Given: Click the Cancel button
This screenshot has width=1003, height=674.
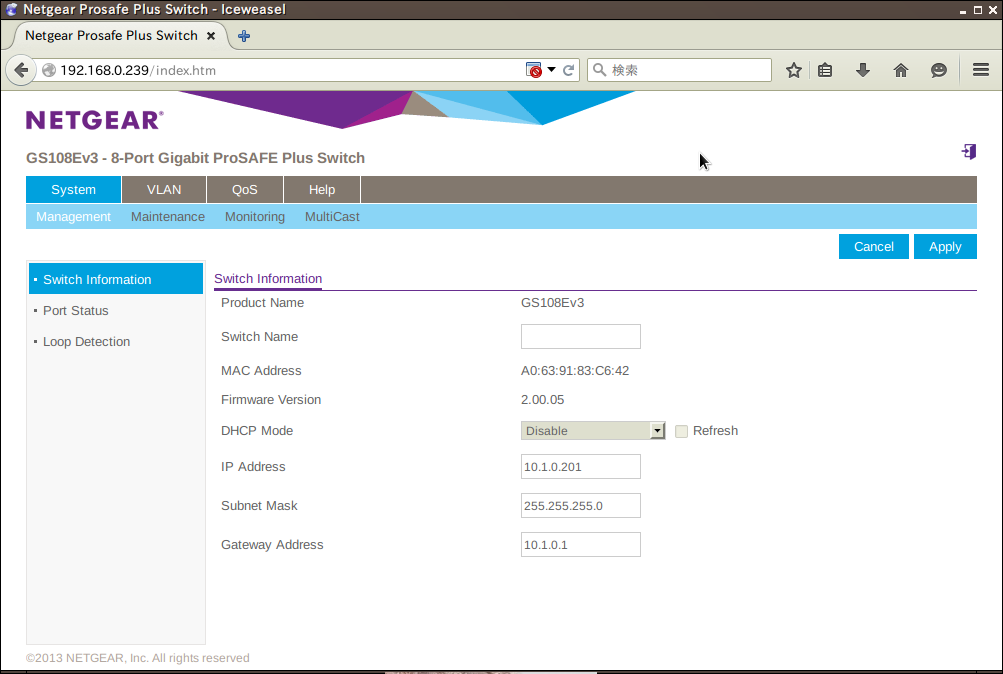Looking at the screenshot, I should point(874,247).
